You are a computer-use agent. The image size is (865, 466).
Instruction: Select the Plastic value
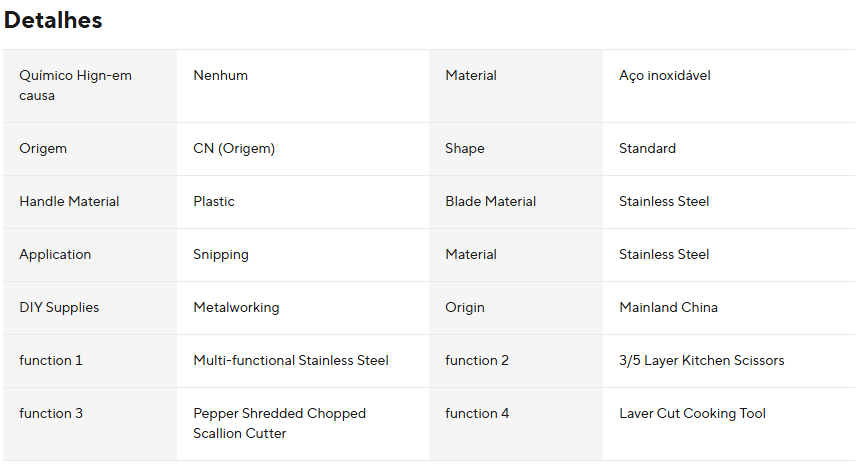coord(214,201)
